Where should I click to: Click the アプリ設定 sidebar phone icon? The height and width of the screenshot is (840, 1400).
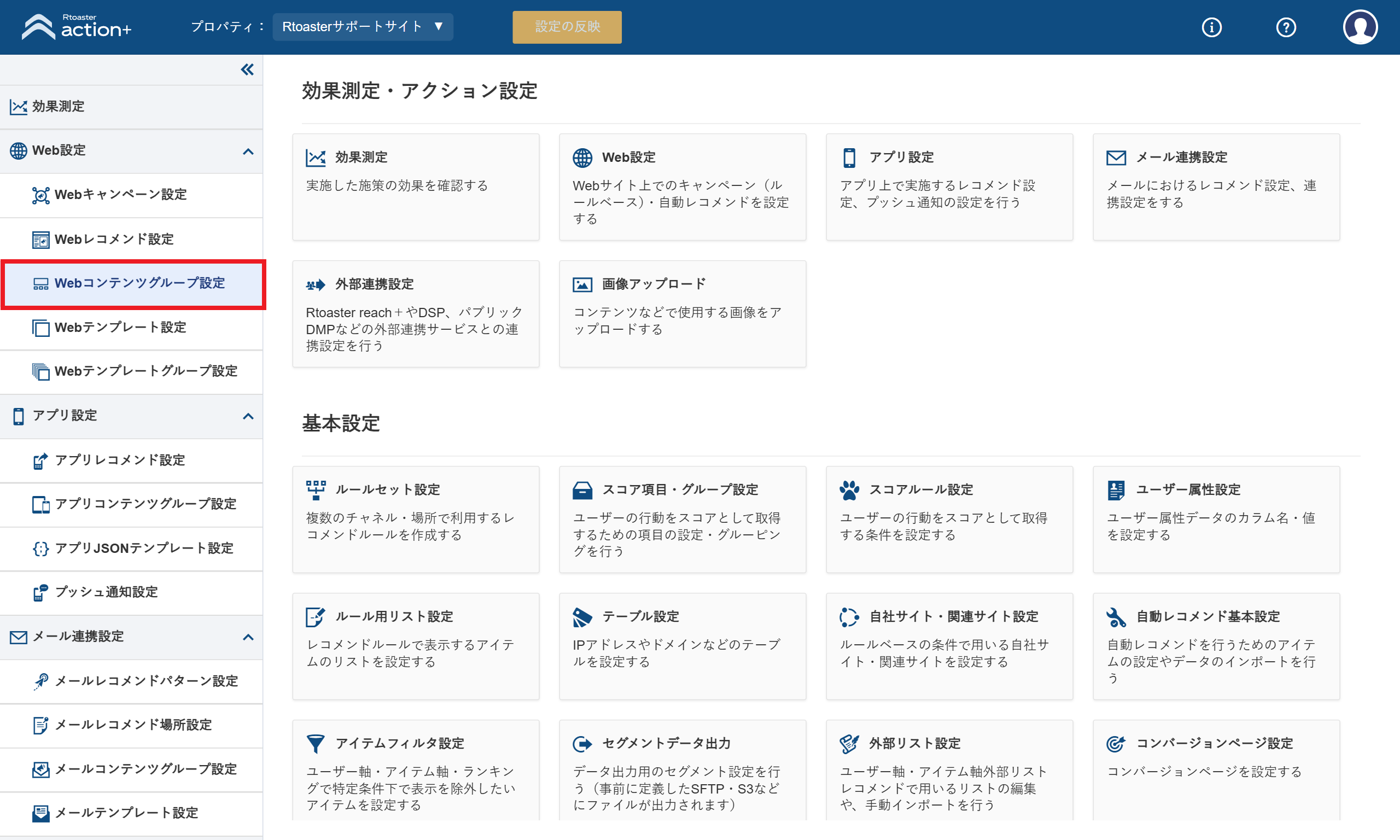18,416
